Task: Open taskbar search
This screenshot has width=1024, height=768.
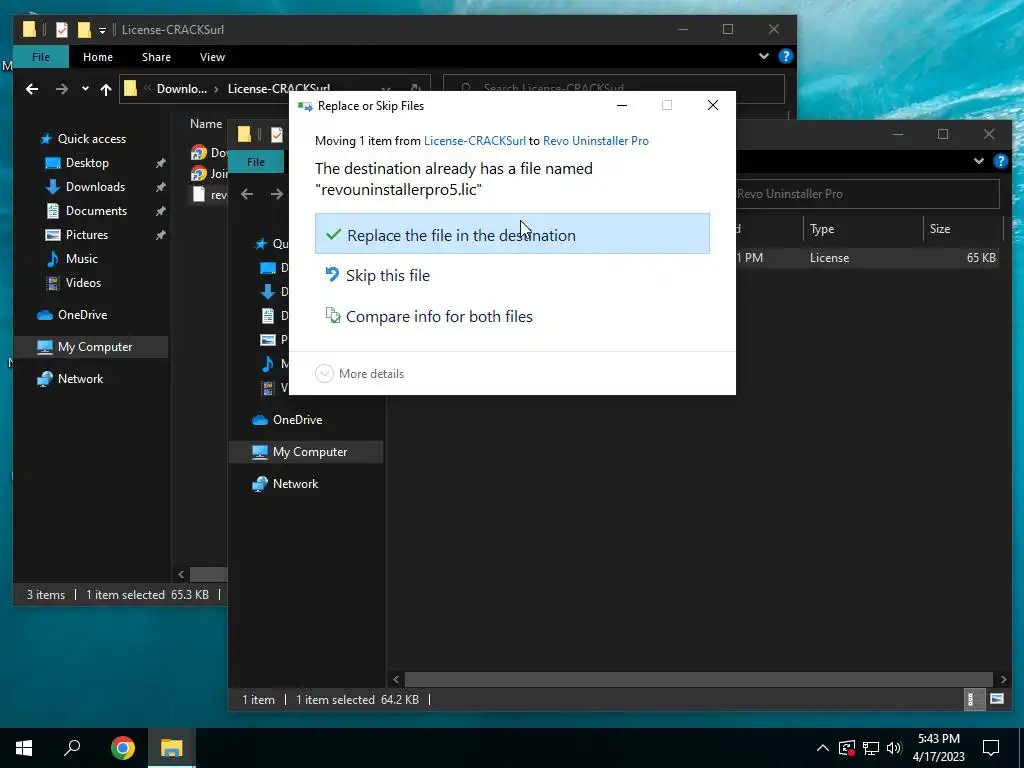Action: coord(72,748)
